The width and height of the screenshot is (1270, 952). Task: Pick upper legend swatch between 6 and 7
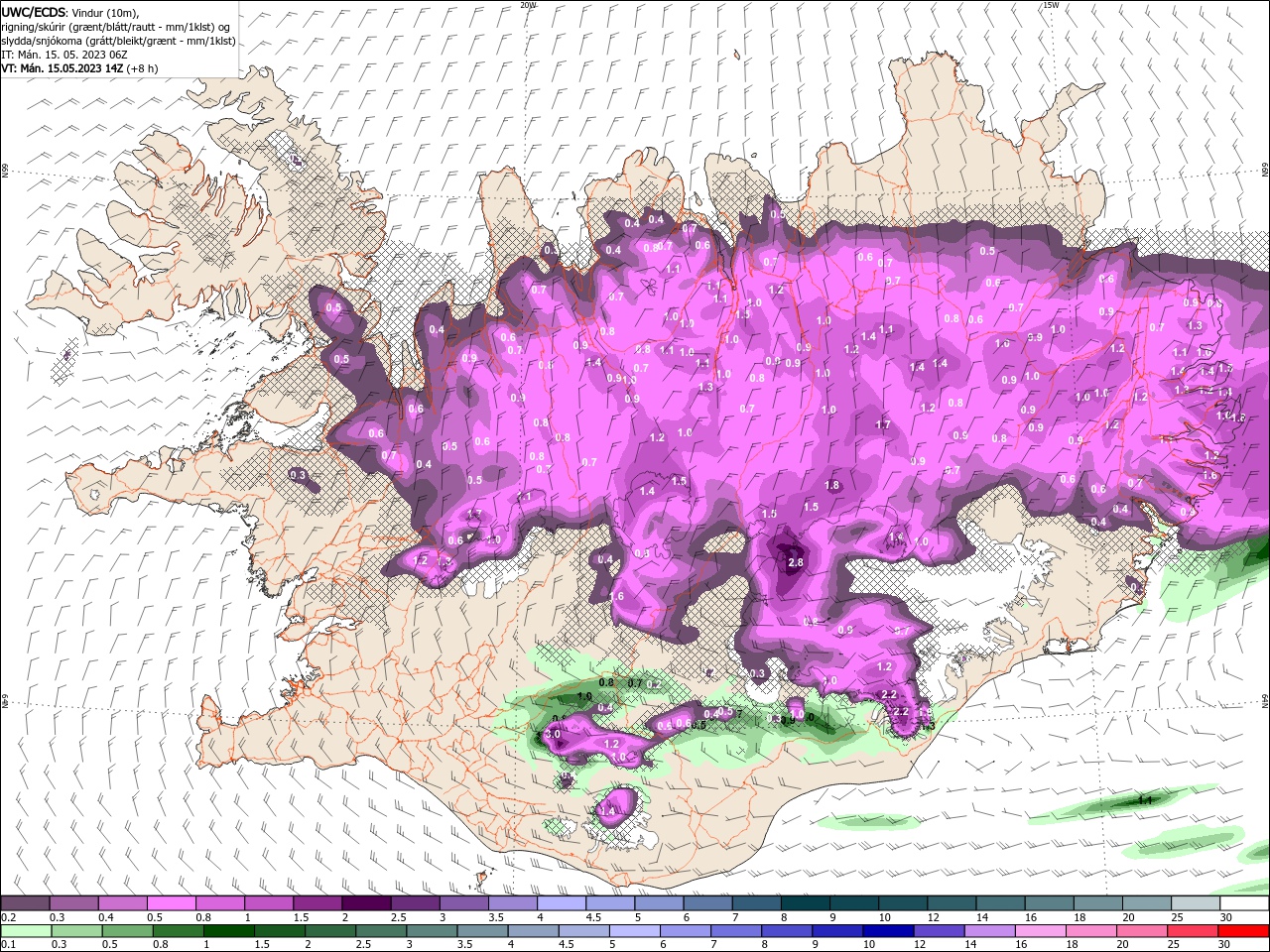coord(708,903)
